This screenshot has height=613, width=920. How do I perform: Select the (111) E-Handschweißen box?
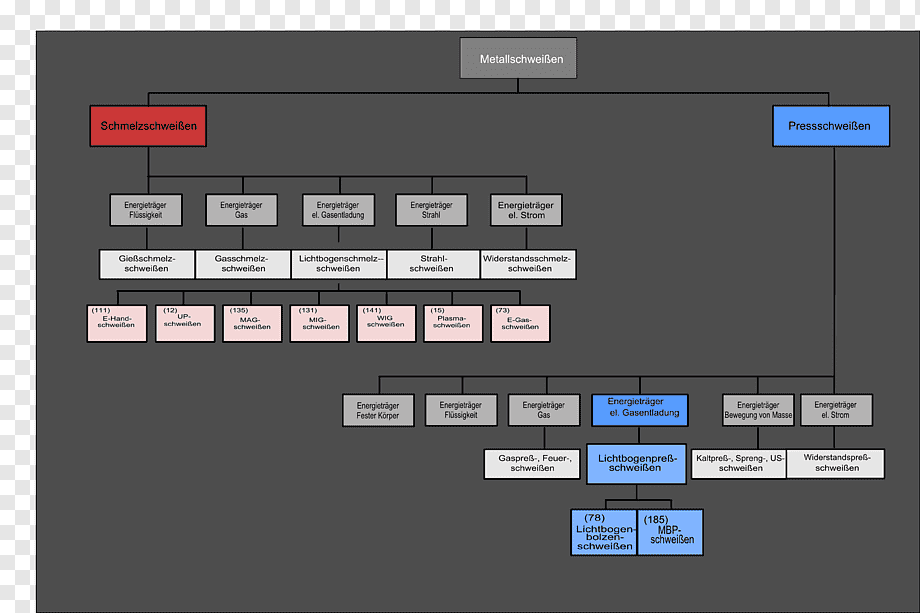tap(117, 323)
